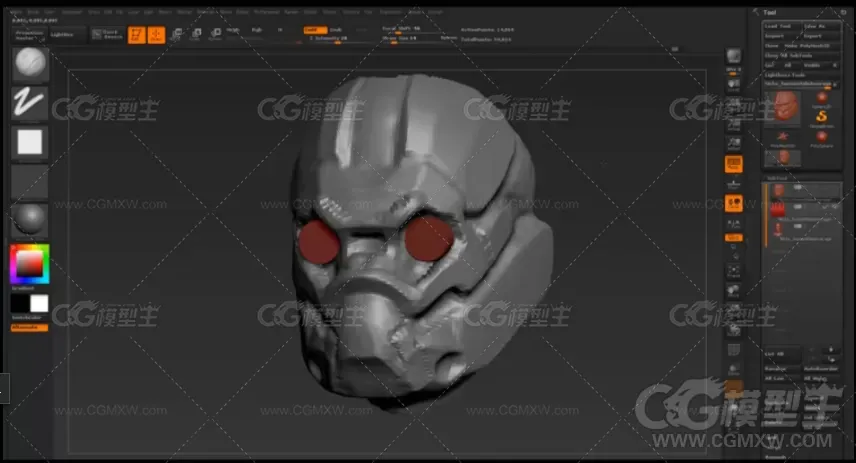Viewport: 856px width, 463px height.
Task: Expand the SubTool section header
Action: point(777,178)
